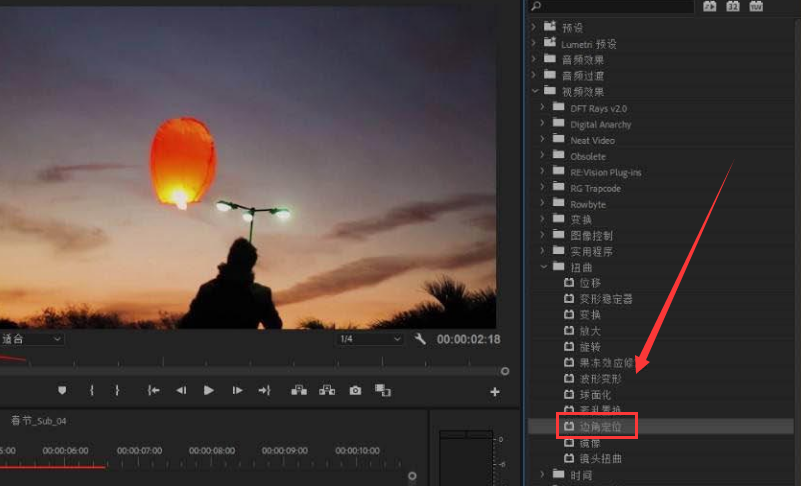Click the Lift button icon
The width and height of the screenshot is (801, 486).
point(298,390)
